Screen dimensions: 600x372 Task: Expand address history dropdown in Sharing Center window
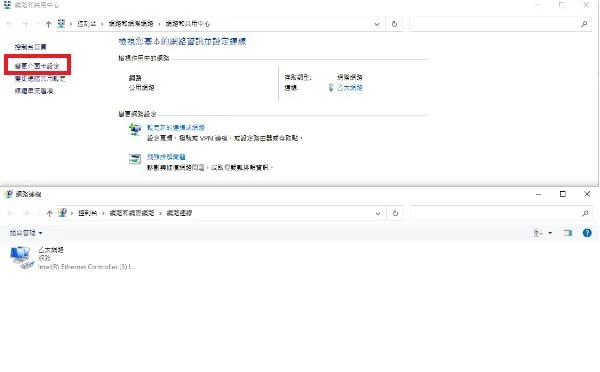point(377,24)
